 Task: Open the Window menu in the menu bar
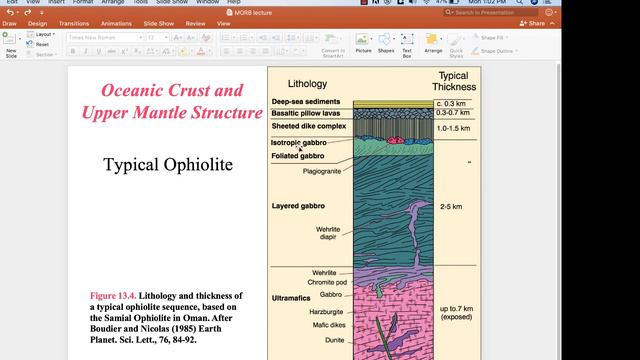point(207,2)
